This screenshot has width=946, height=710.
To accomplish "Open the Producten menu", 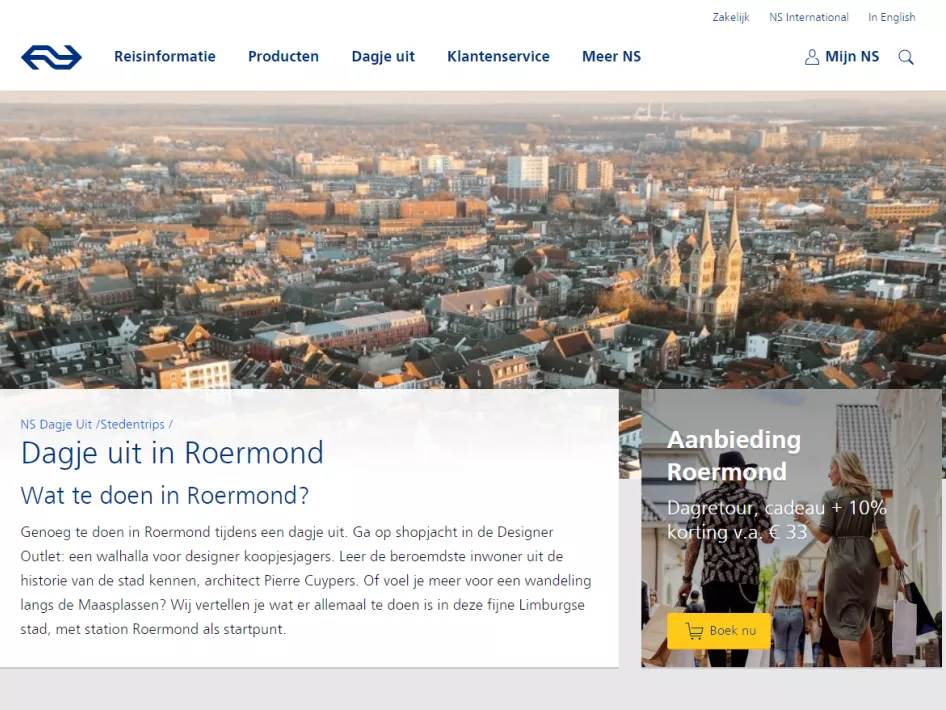I will tap(283, 57).
